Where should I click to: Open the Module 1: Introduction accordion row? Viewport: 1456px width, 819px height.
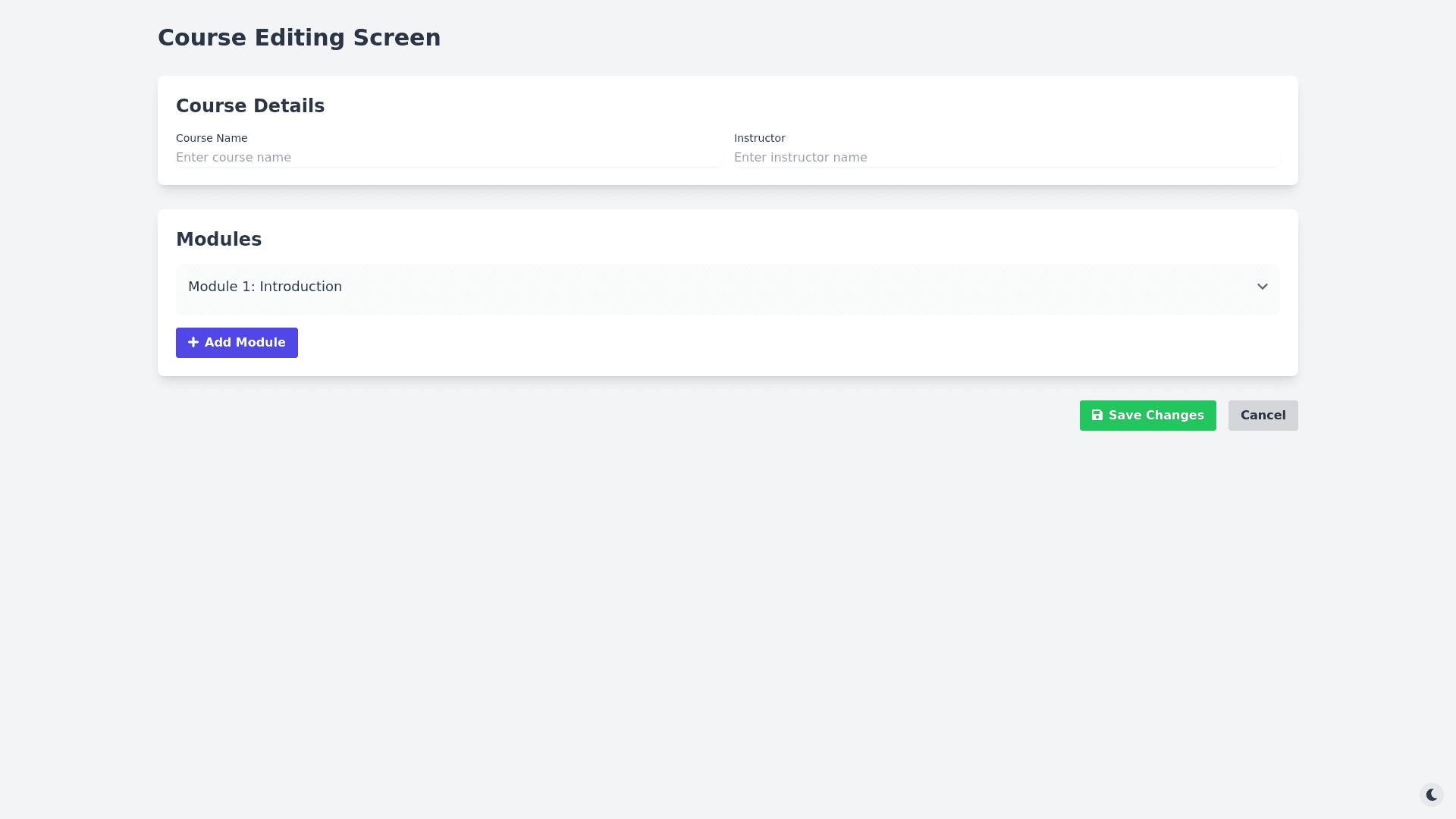(726, 288)
